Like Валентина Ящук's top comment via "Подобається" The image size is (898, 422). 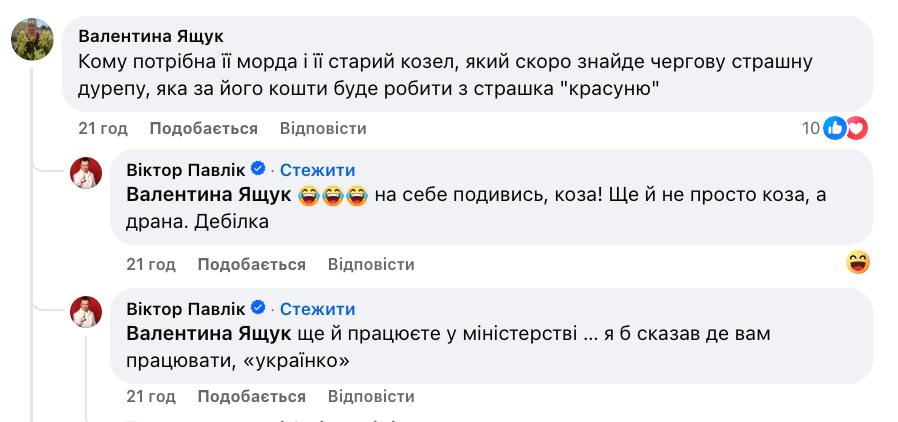[x=204, y=128]
